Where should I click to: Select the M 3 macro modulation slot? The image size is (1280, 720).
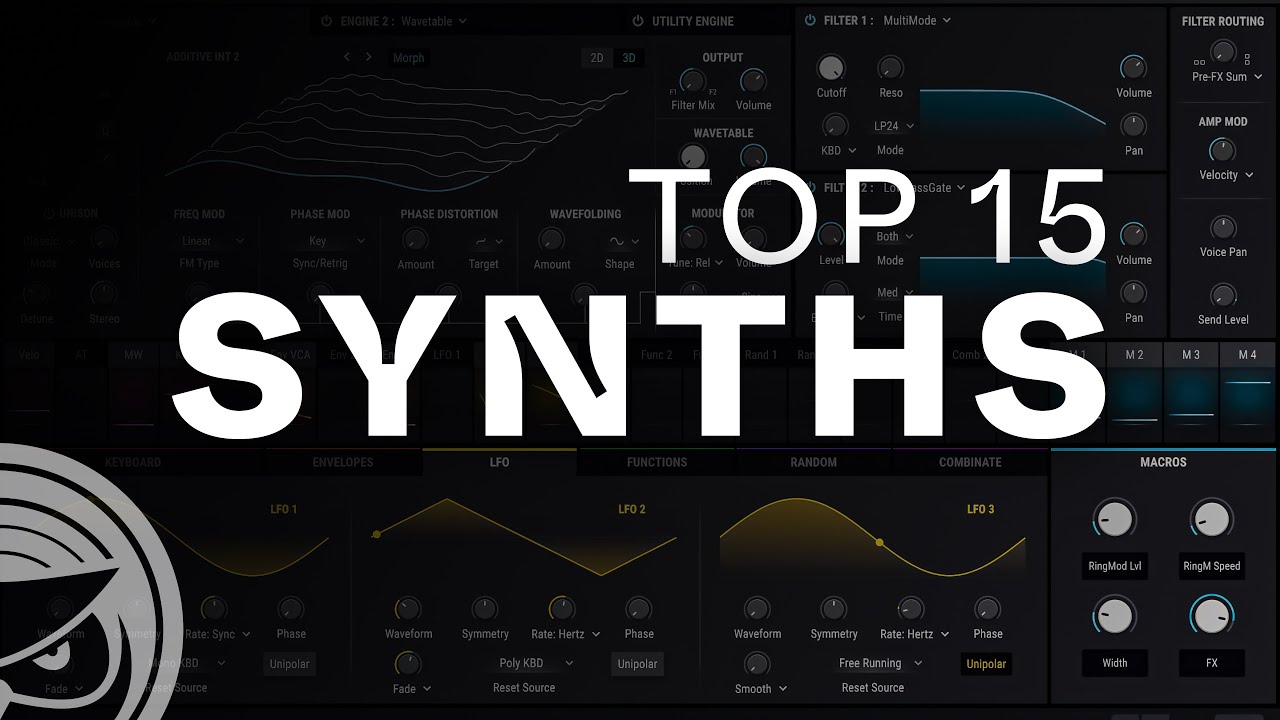[x=1190, y=392]
